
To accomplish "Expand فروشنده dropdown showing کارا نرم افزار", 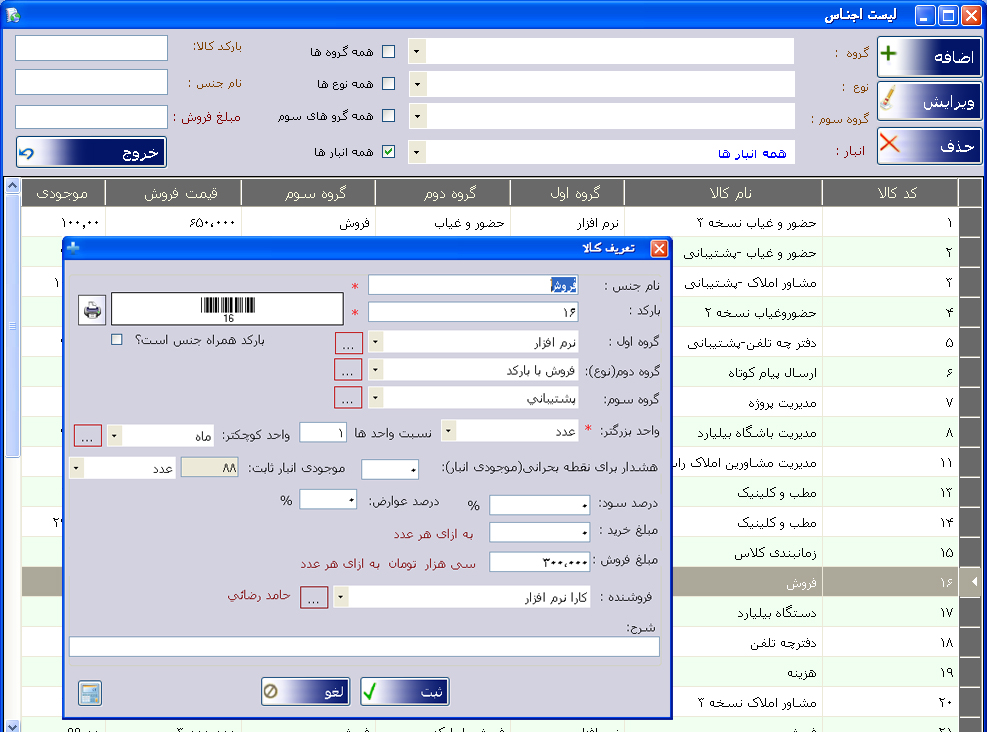I will coord(340,597).
